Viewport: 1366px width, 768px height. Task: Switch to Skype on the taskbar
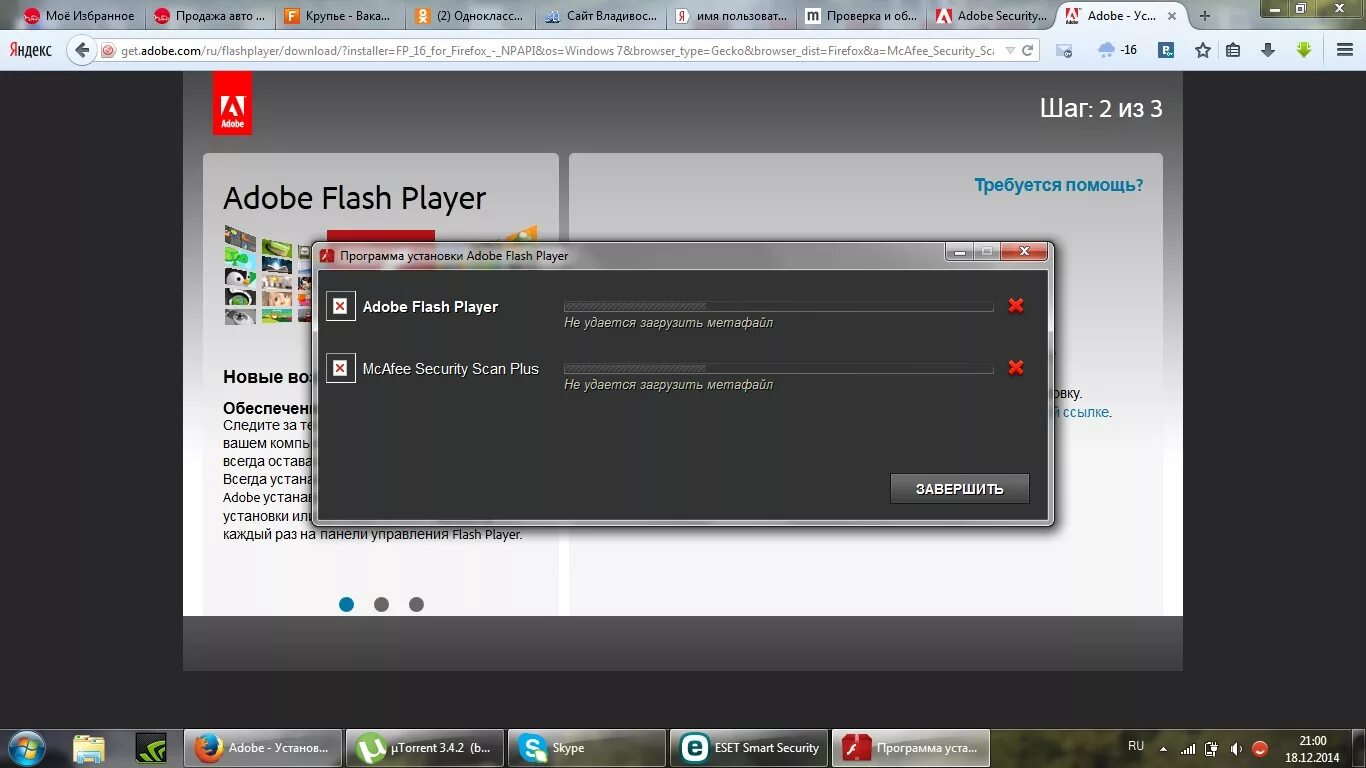point(587,748)
